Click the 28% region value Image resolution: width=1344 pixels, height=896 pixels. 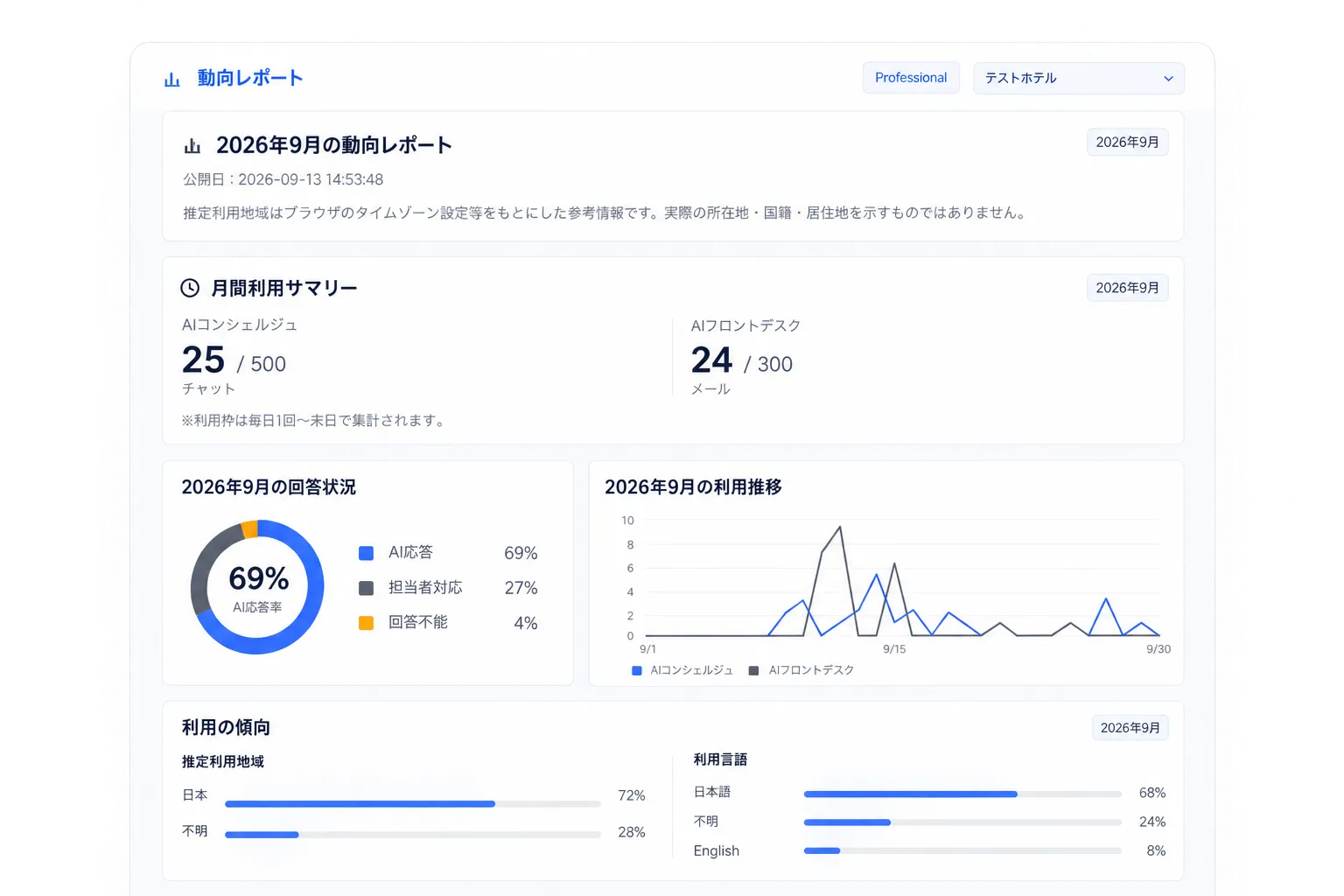[632, 832]
